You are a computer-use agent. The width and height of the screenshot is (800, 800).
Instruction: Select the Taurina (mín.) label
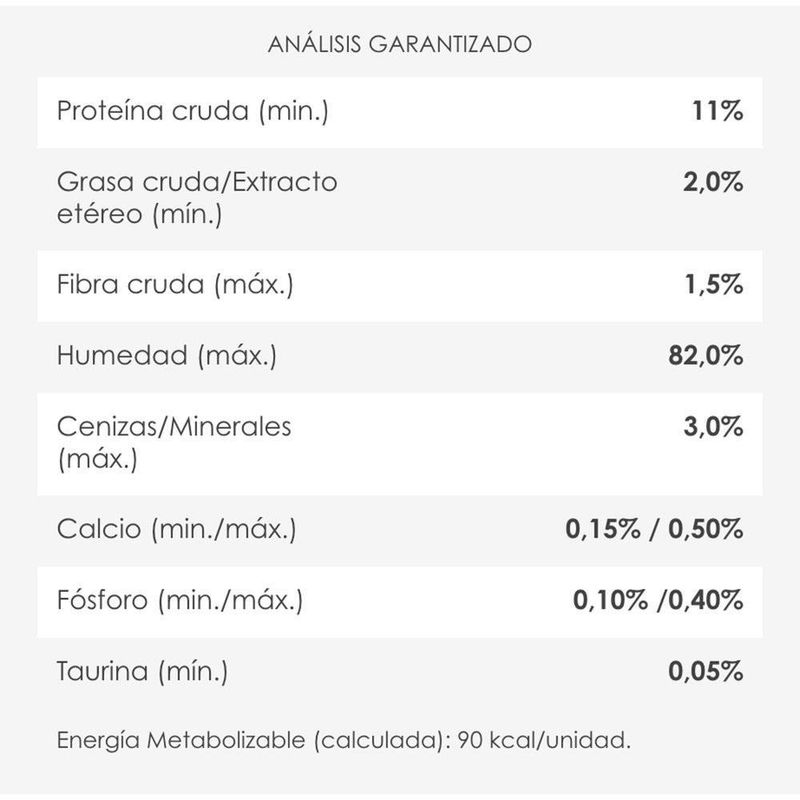142,672
